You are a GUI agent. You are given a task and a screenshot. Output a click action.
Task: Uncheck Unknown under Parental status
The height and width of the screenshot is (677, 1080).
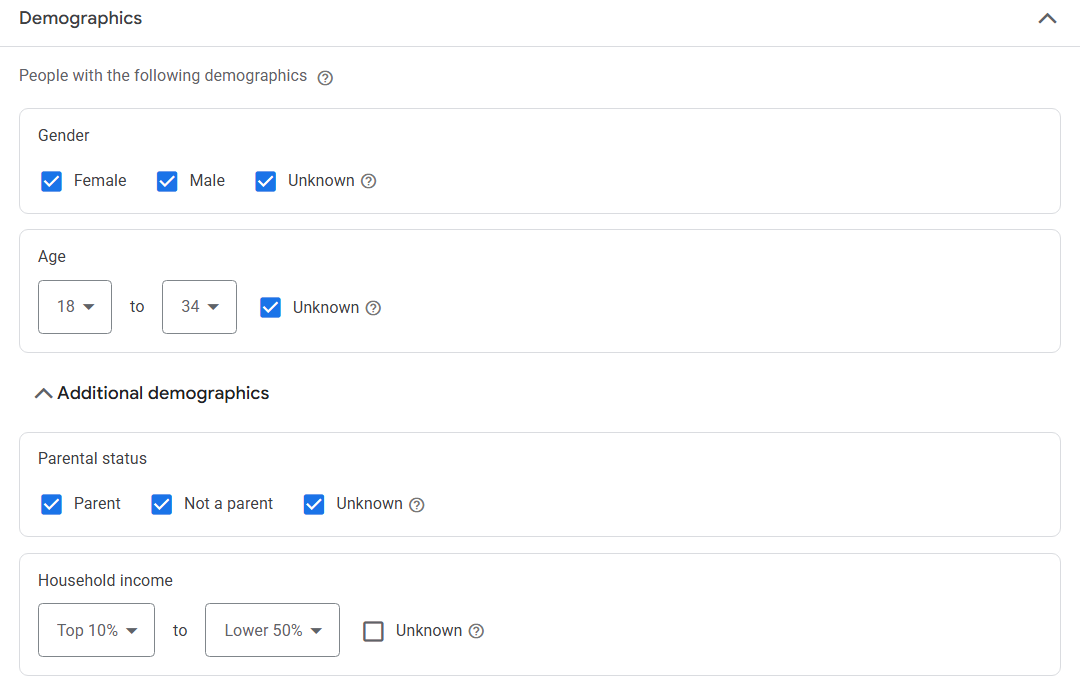point(314,504)
